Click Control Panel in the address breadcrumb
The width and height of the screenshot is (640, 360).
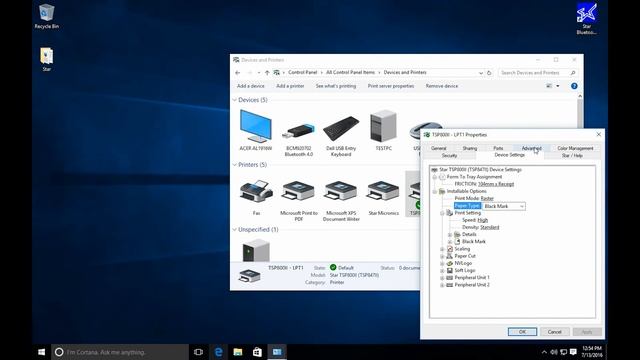302,72
